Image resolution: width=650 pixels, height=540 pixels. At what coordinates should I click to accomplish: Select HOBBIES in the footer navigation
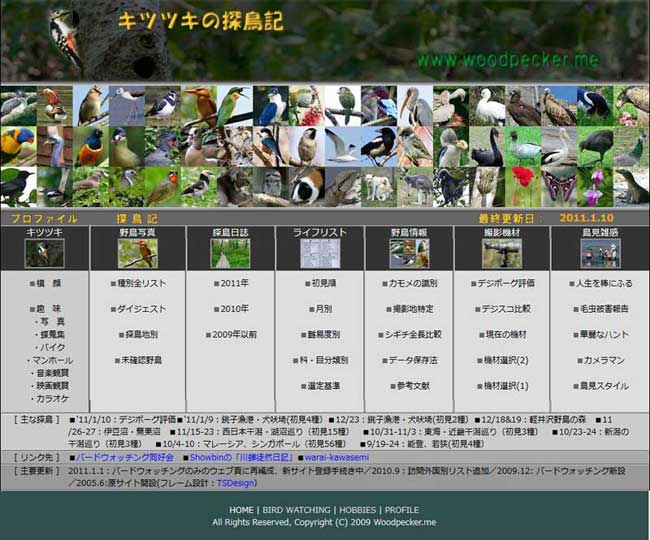click(359, 510)
